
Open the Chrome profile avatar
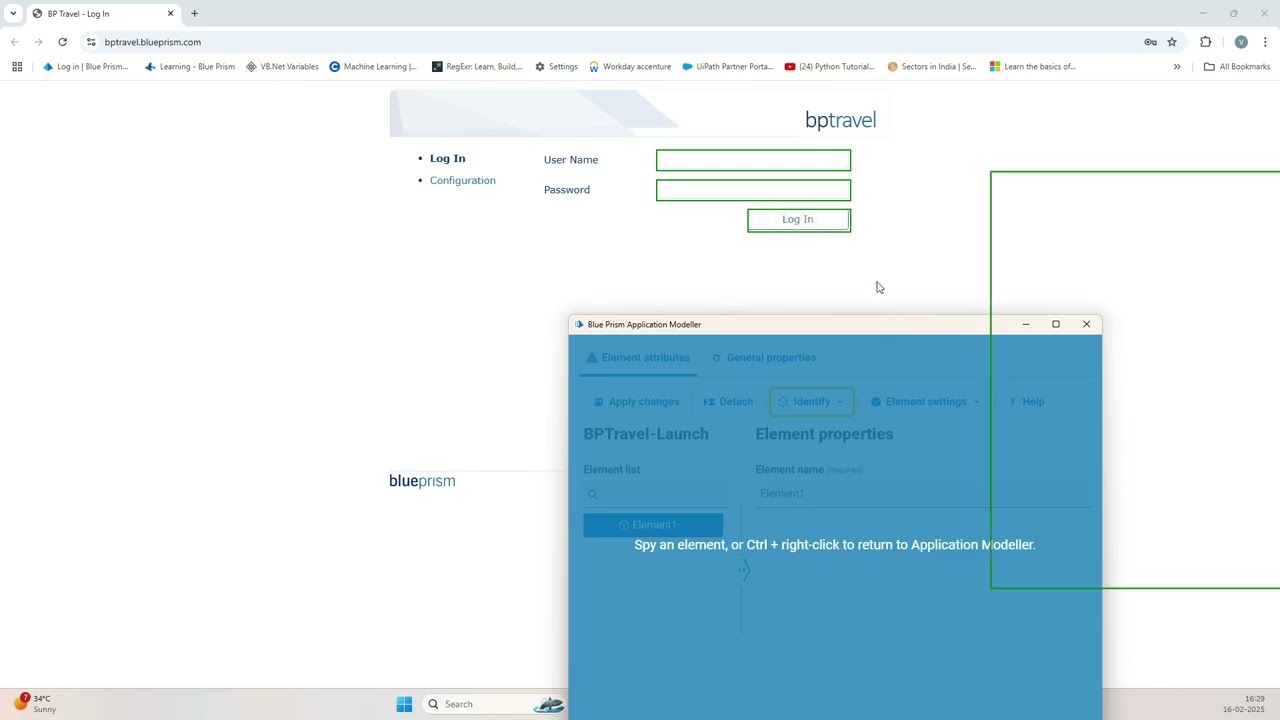pyautogui.click(x=1241, y=42)
